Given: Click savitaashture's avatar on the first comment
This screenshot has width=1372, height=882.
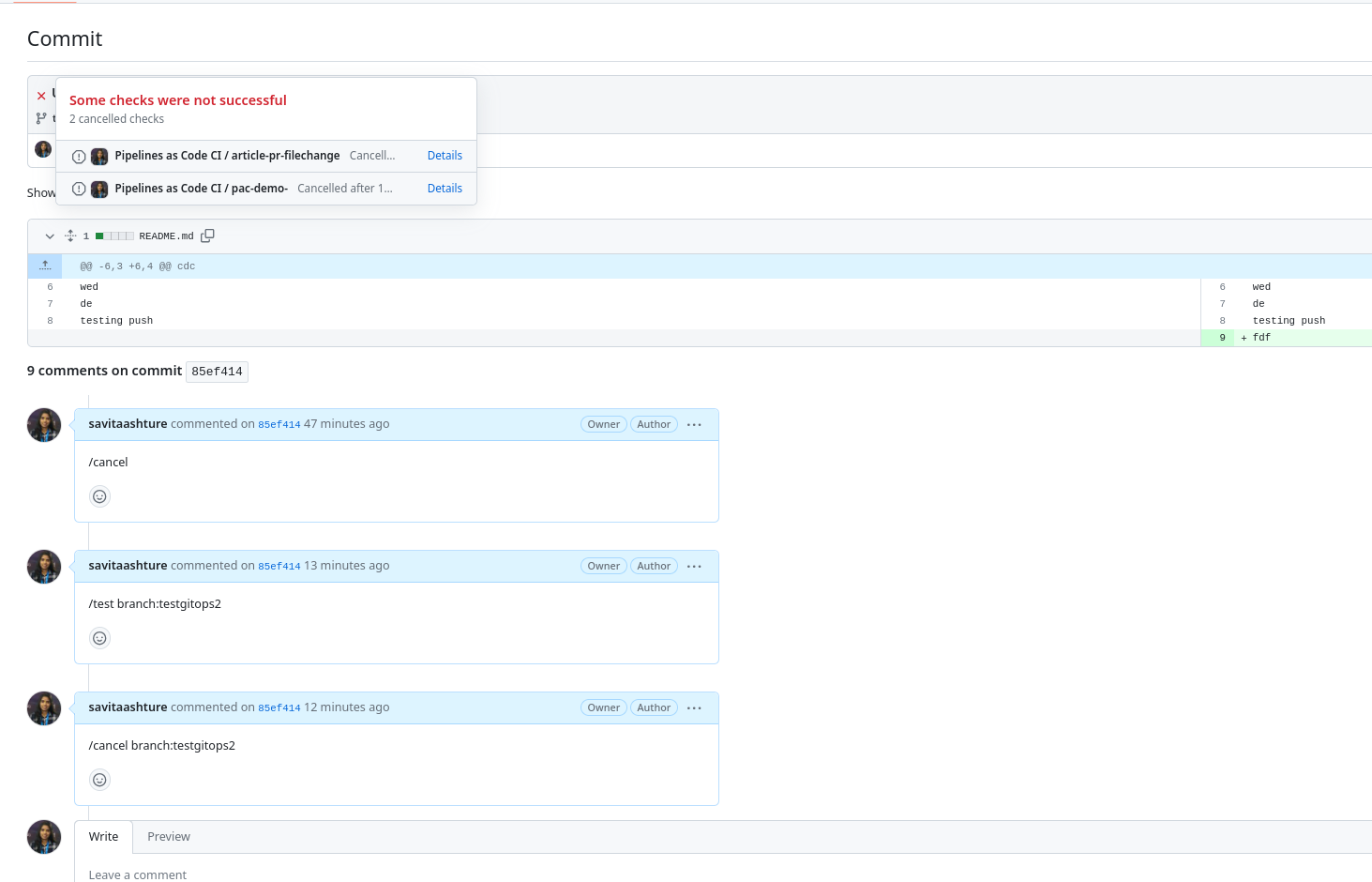Looking at the screenshot, I should pyautogui.click(x=43, y=424).
